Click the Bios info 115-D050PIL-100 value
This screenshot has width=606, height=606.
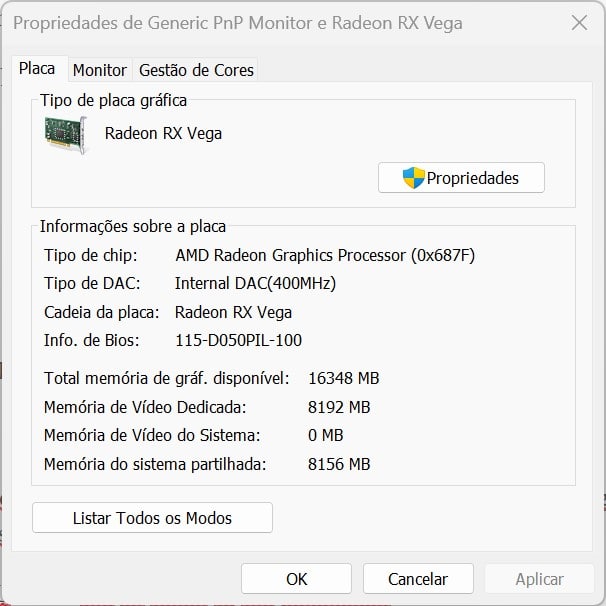(238, 340)
